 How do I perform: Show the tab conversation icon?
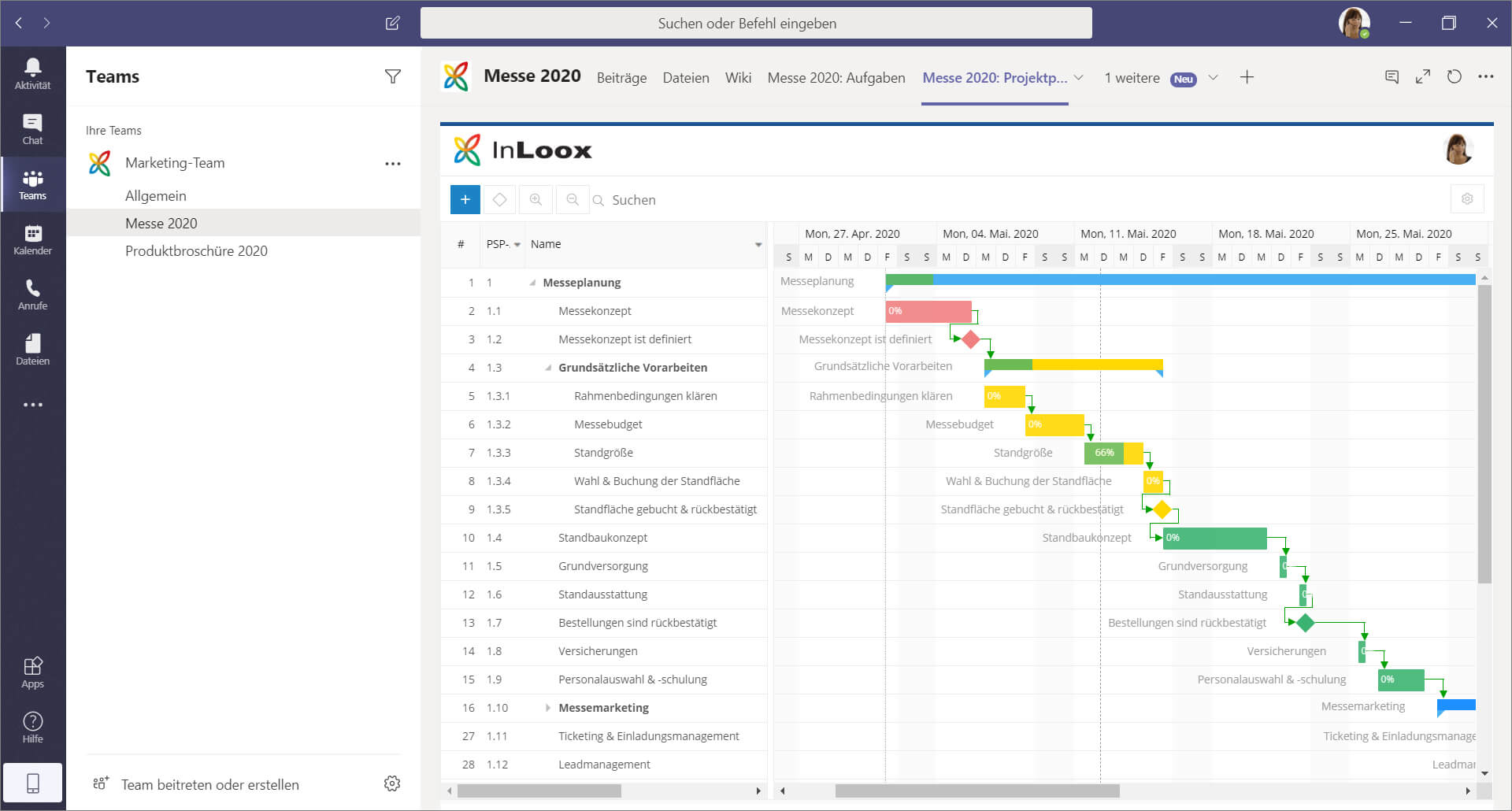tap(1392, 76)
